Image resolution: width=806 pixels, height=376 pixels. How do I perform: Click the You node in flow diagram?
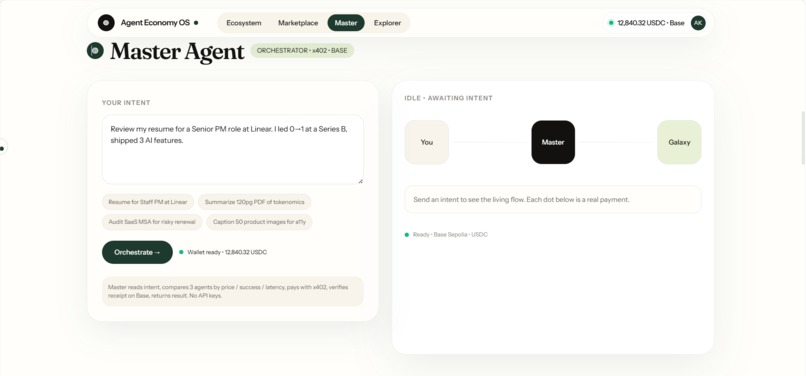click(427, 142)
